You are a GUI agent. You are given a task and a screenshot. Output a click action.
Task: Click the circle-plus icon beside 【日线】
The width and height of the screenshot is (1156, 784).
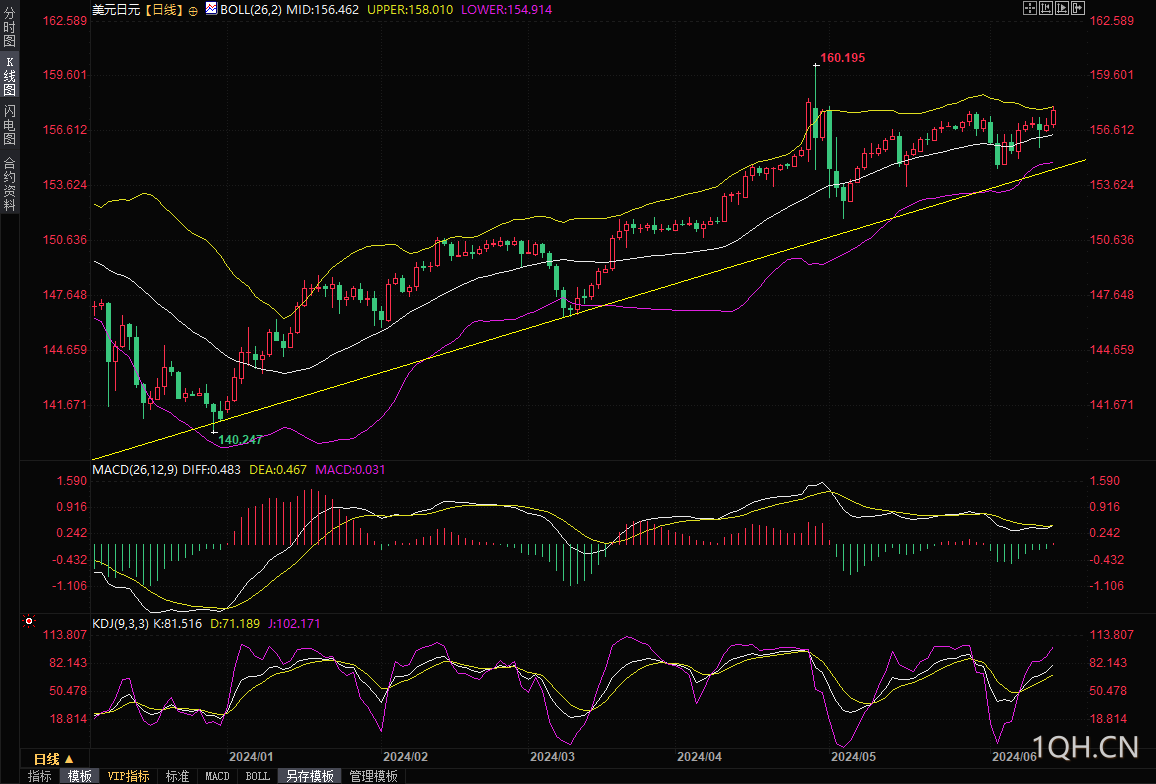pyautogui.click(x=193, y=10)
